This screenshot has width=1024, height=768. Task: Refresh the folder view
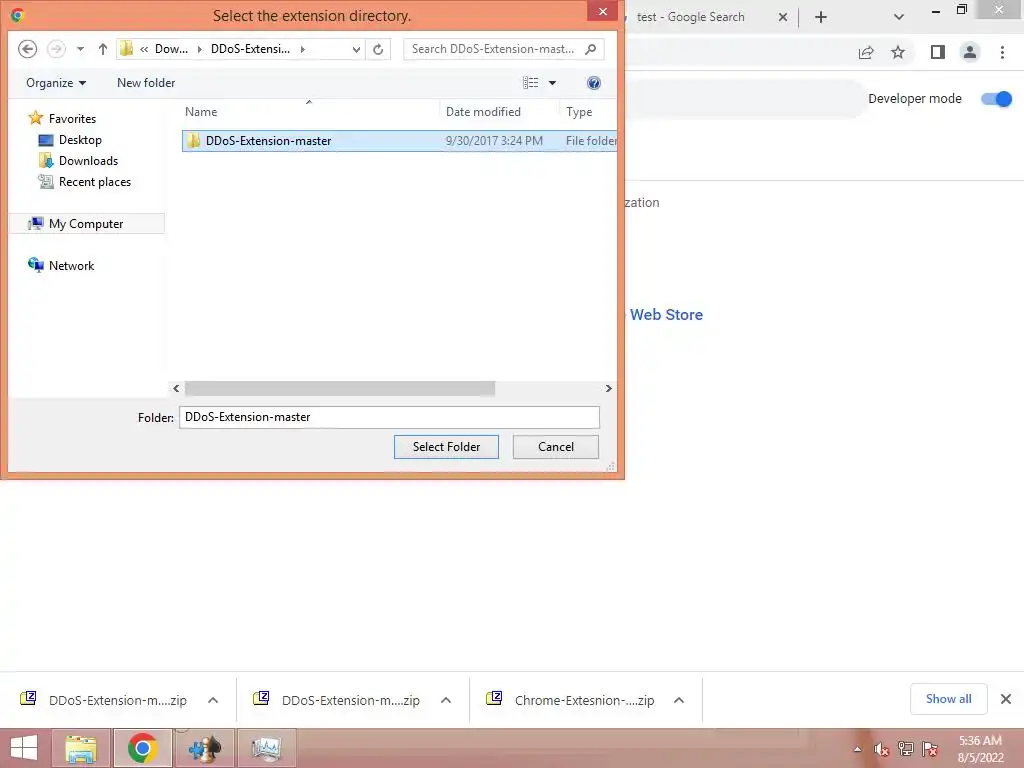pos(377,49)
